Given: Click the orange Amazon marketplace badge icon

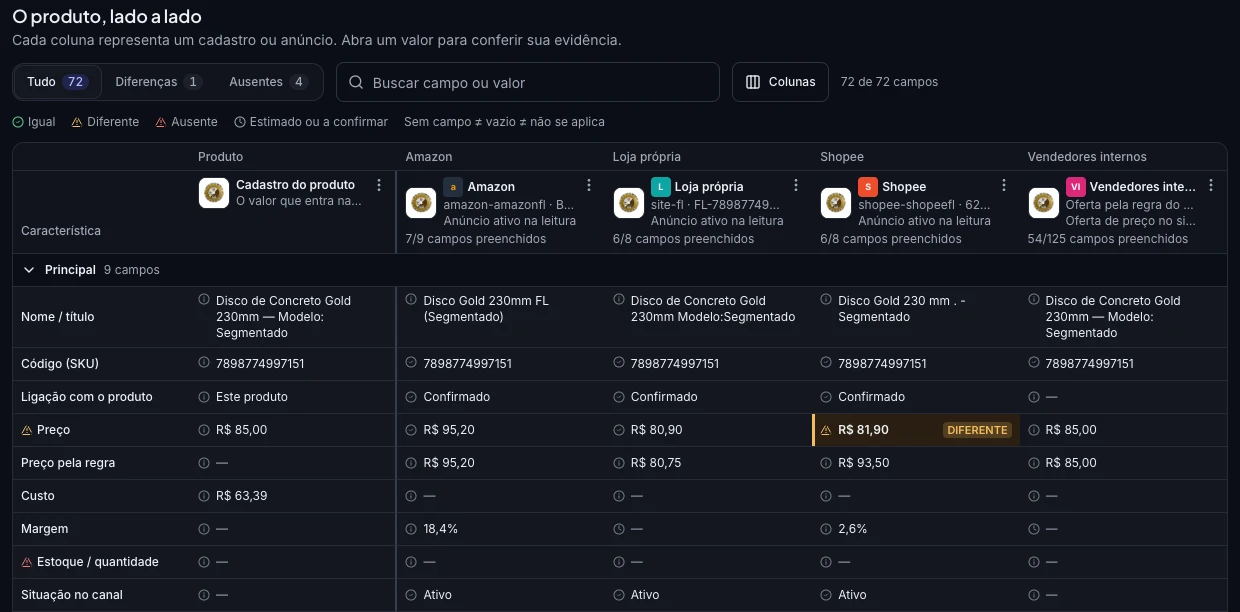Looking at the screenshot, I should 453,186.
